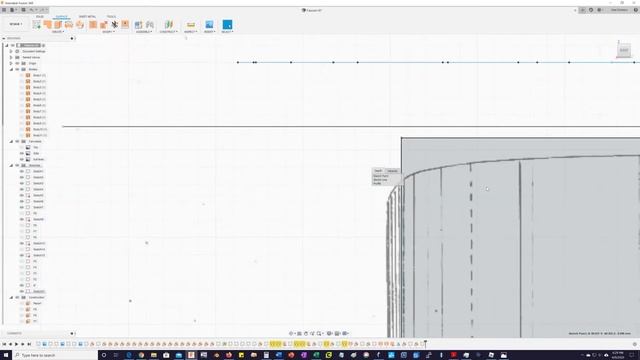
Task: Click the RIGHT face of the ViewCube
Action: [624, 51]
